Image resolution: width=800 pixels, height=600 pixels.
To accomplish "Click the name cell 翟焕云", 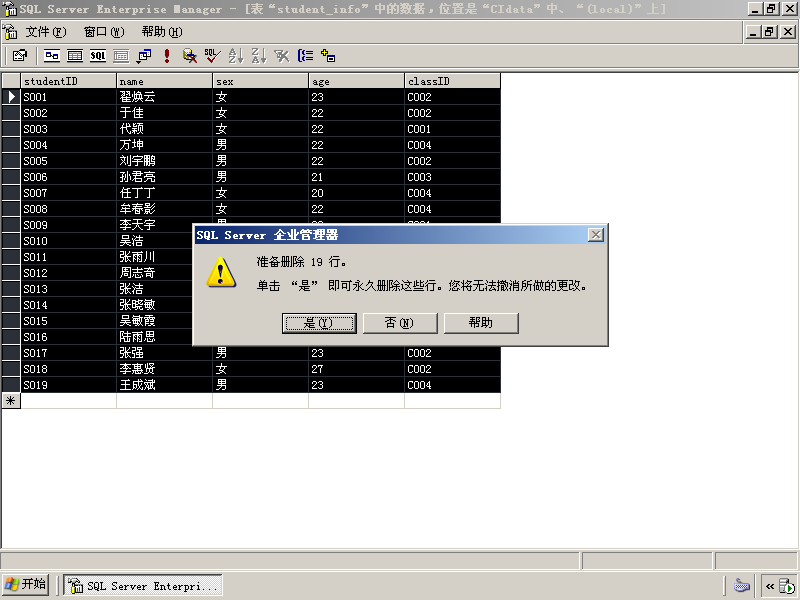I will pyautogui.click(x=164, y=96).
